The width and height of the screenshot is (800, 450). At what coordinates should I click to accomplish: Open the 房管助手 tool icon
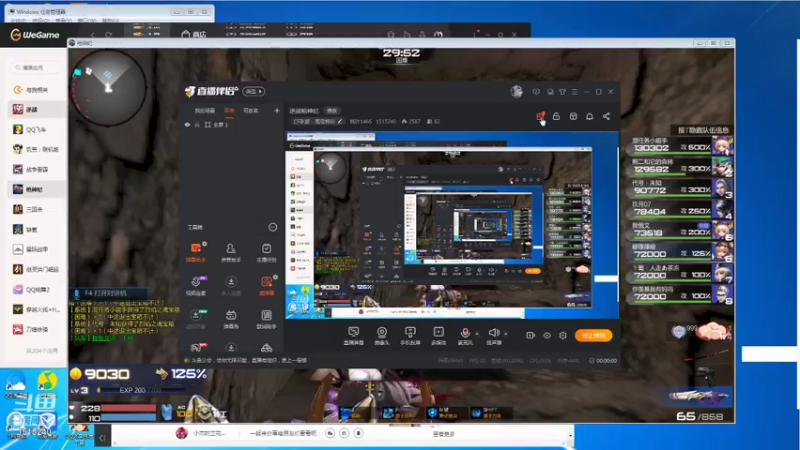(x=231, y=252)
